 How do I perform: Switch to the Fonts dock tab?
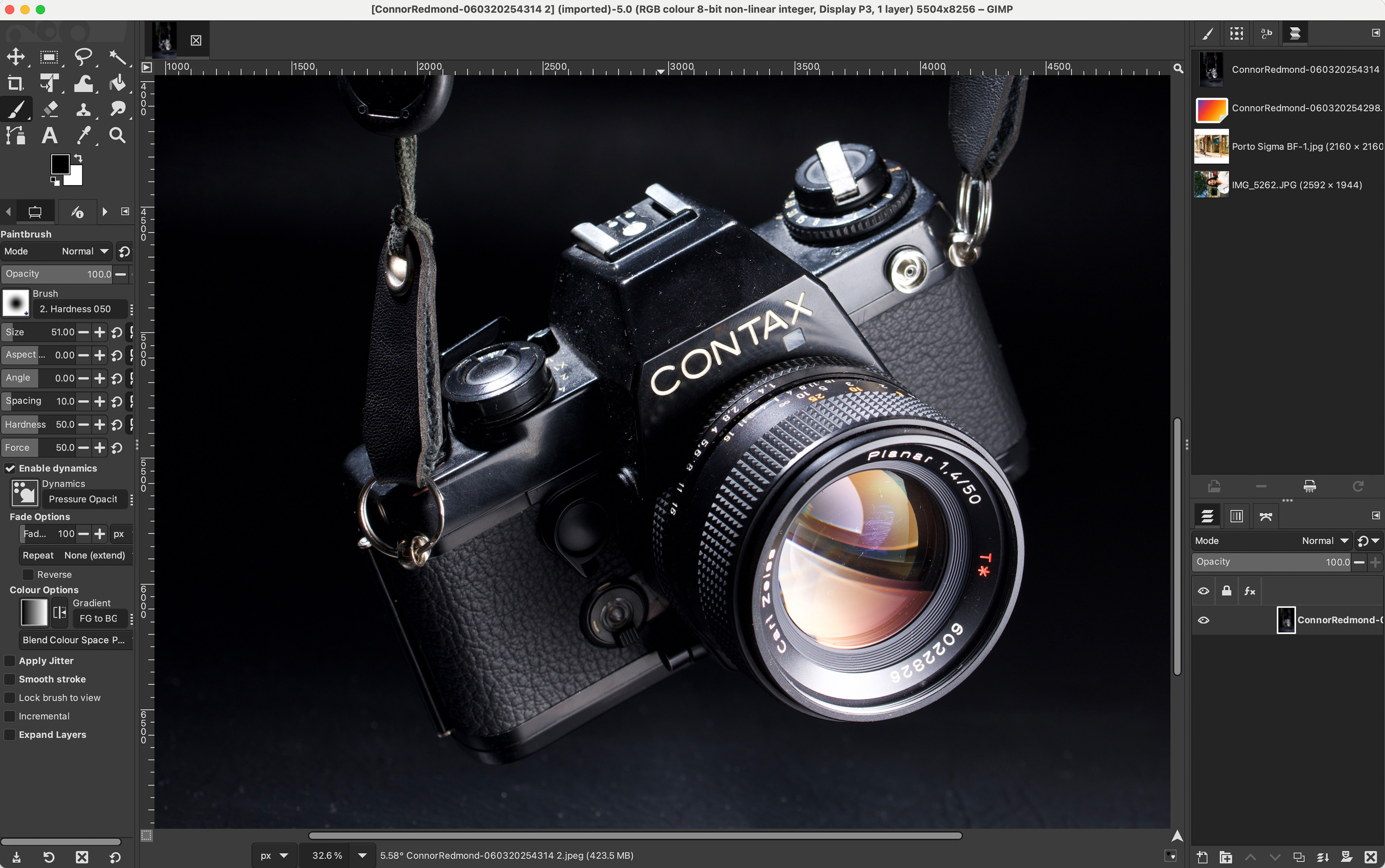coord(1265,33)
